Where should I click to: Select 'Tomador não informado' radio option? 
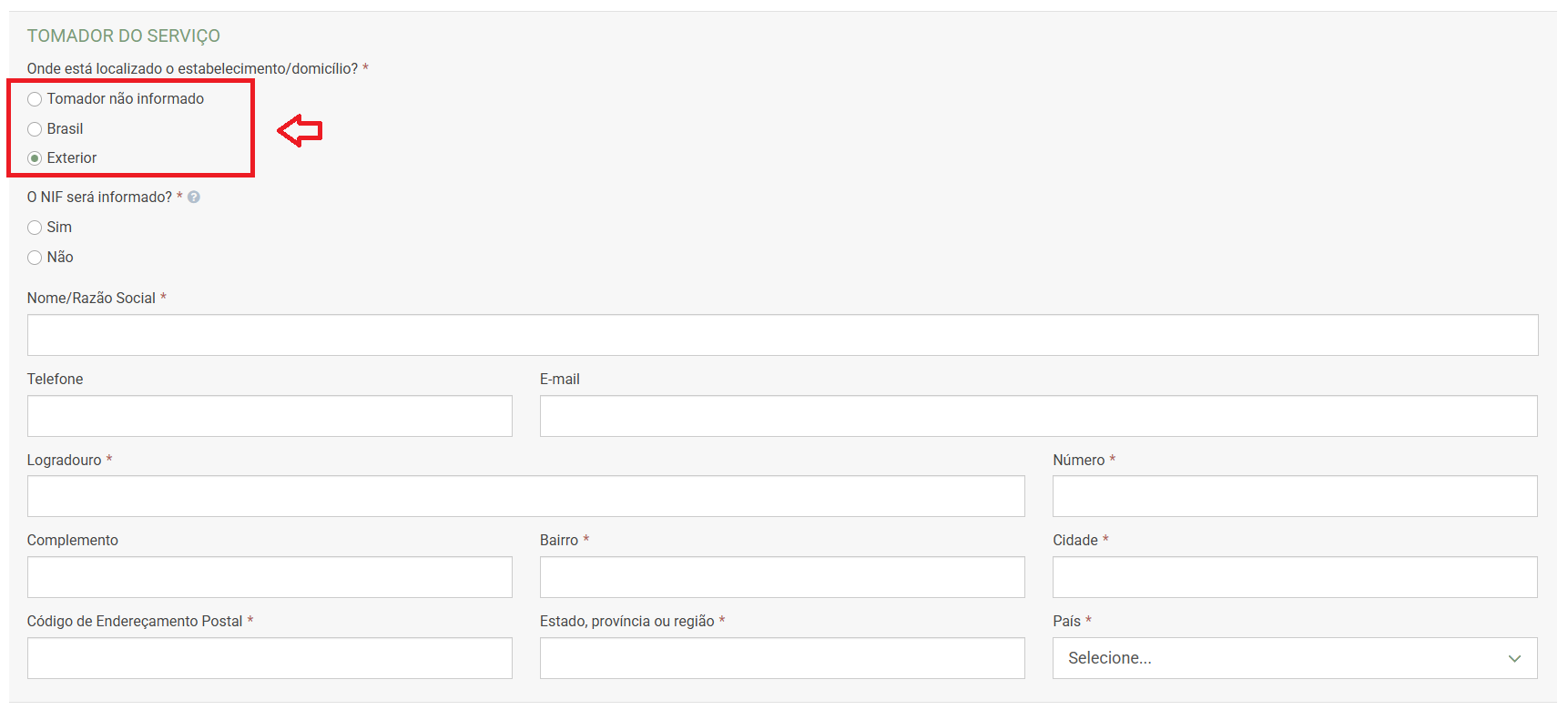point(35,99)
